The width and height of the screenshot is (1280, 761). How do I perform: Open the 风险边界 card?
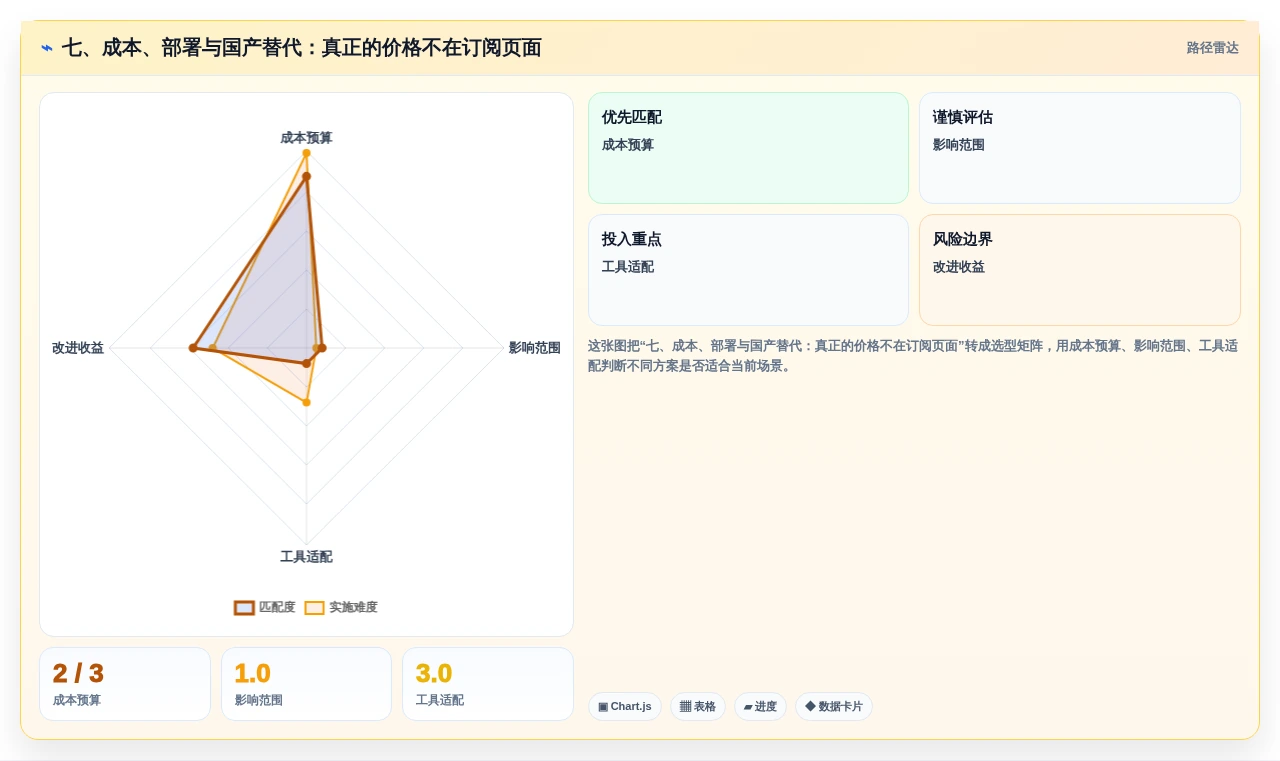1080,270
